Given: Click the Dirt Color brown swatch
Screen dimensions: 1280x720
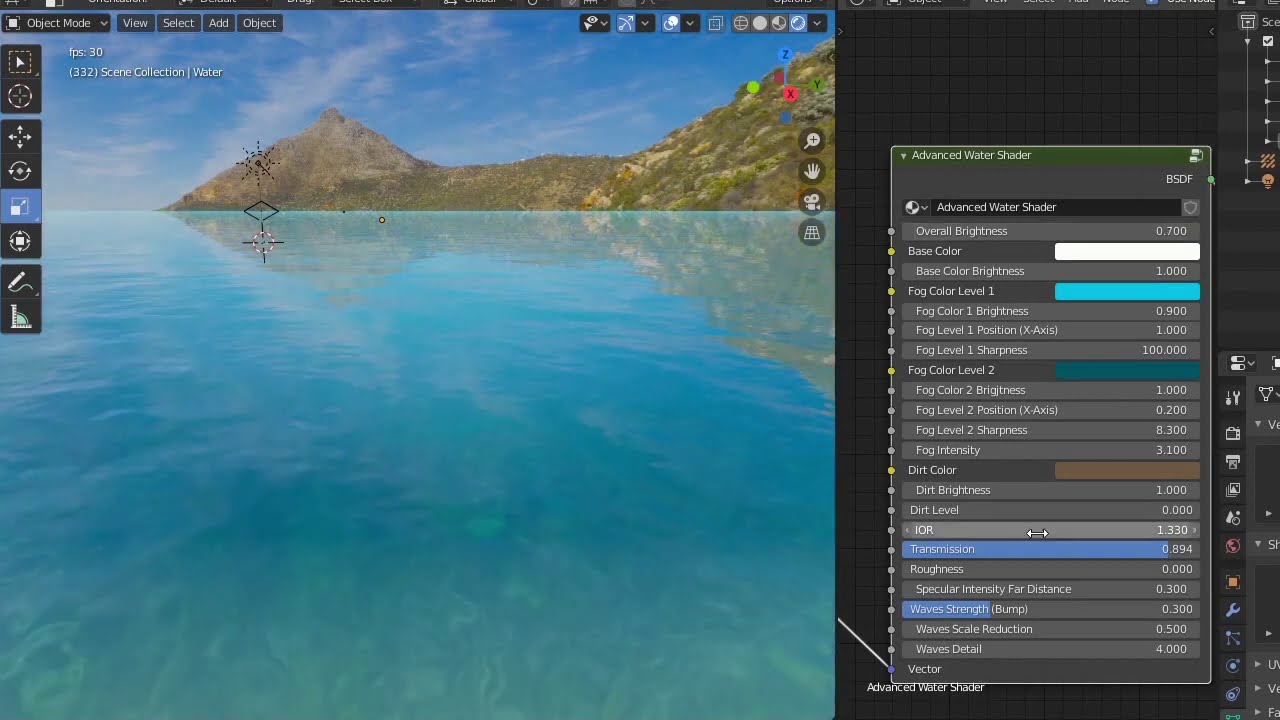Looking at the screenshot, I should (x=1127, y=470).
